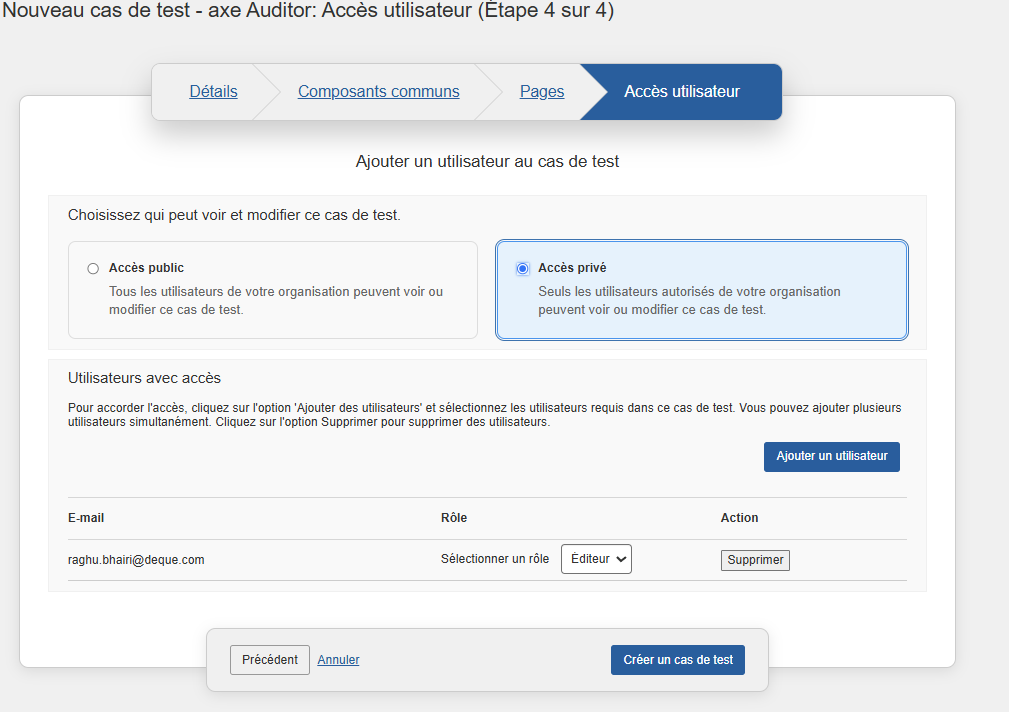Open the Composants communs step
1009x712 pixels.
coord(378,92)
